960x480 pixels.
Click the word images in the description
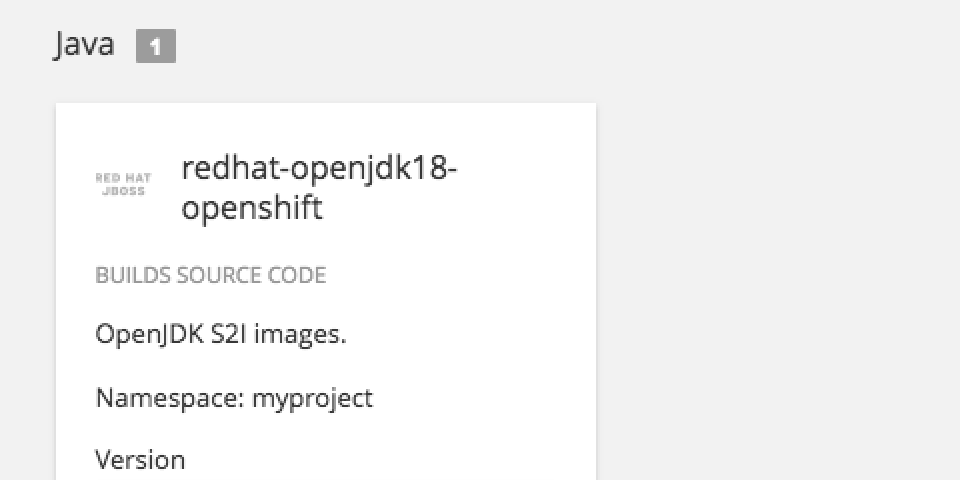click(x=298, y=334)
